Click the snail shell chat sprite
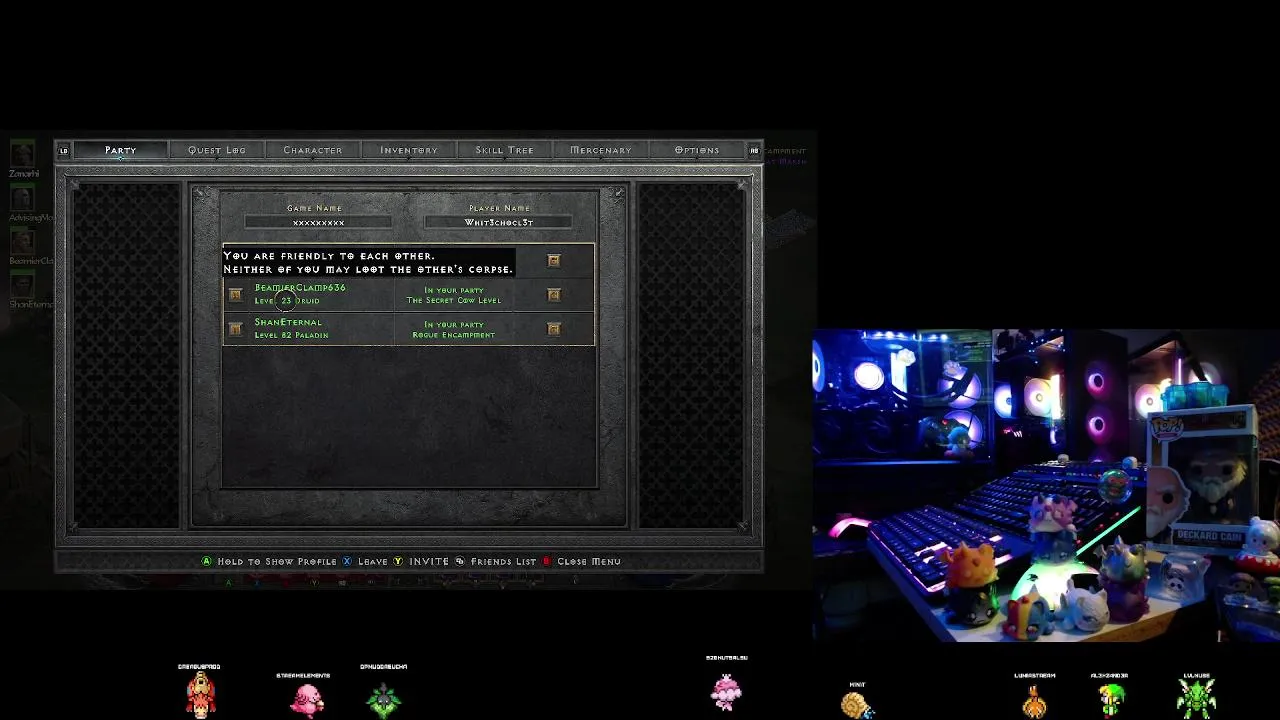This screenshot has height=720, width=1280. 857,705
